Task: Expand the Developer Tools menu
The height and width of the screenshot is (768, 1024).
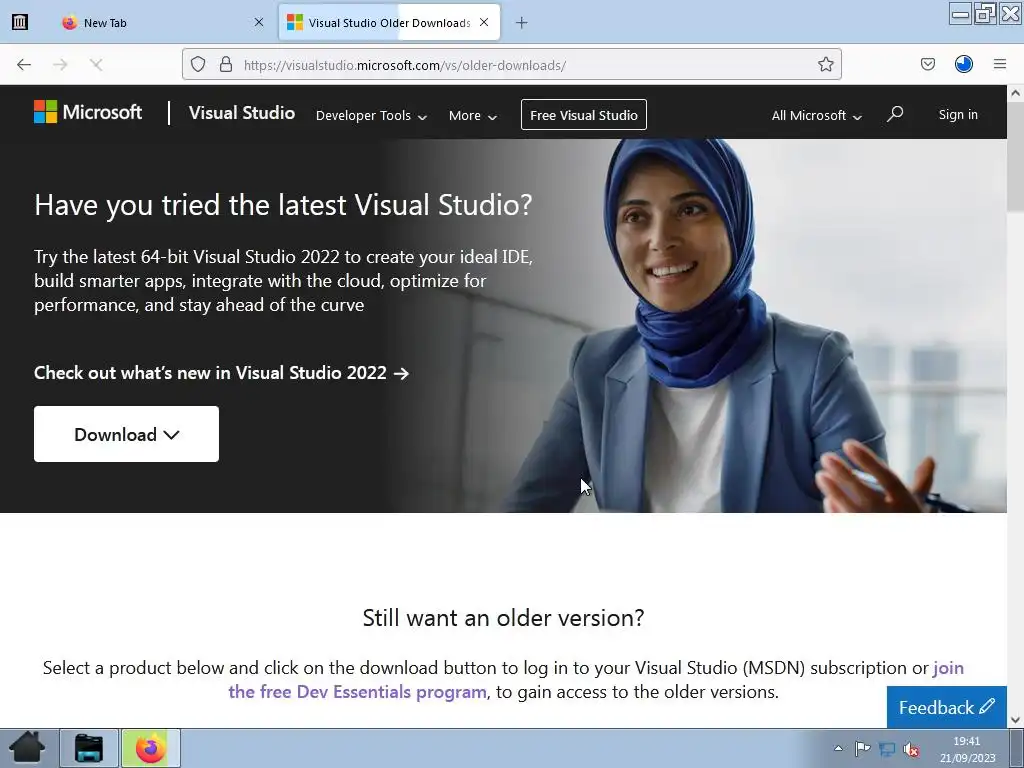Action: click(371, 116)
